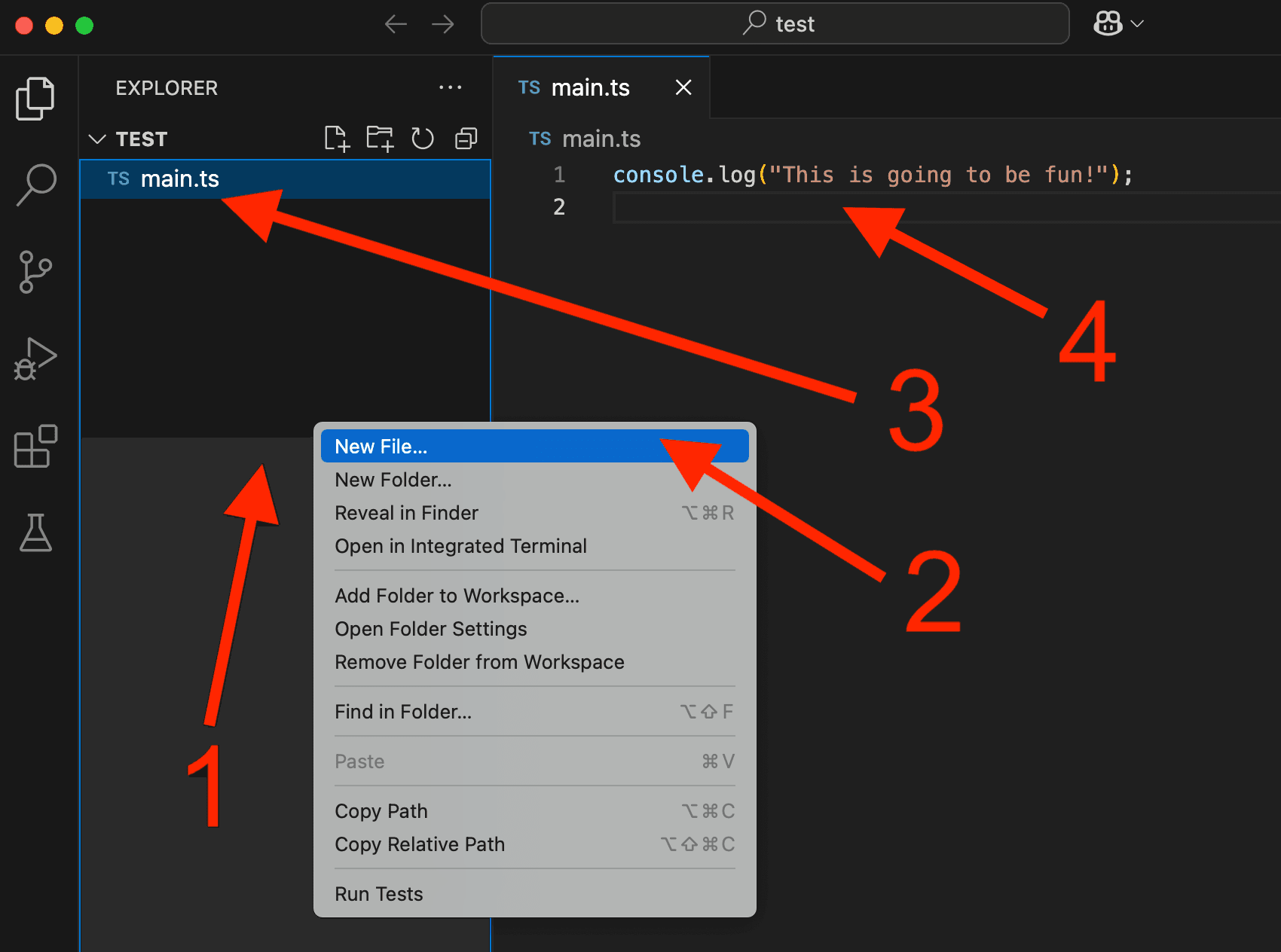The height and width of the screenshot is (952, 1281).
Task: Select Reveal in Finder
Action: tap(406, 513)
